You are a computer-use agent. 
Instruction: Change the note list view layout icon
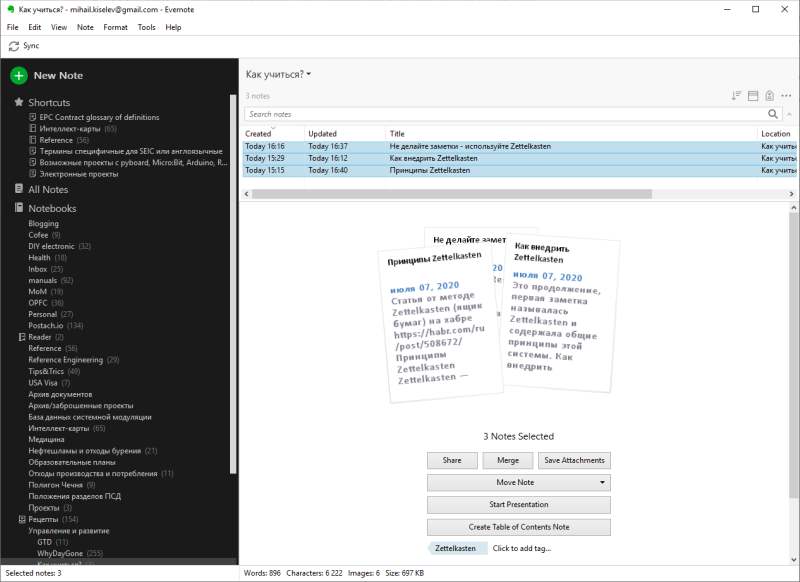[x=753, y=95]
